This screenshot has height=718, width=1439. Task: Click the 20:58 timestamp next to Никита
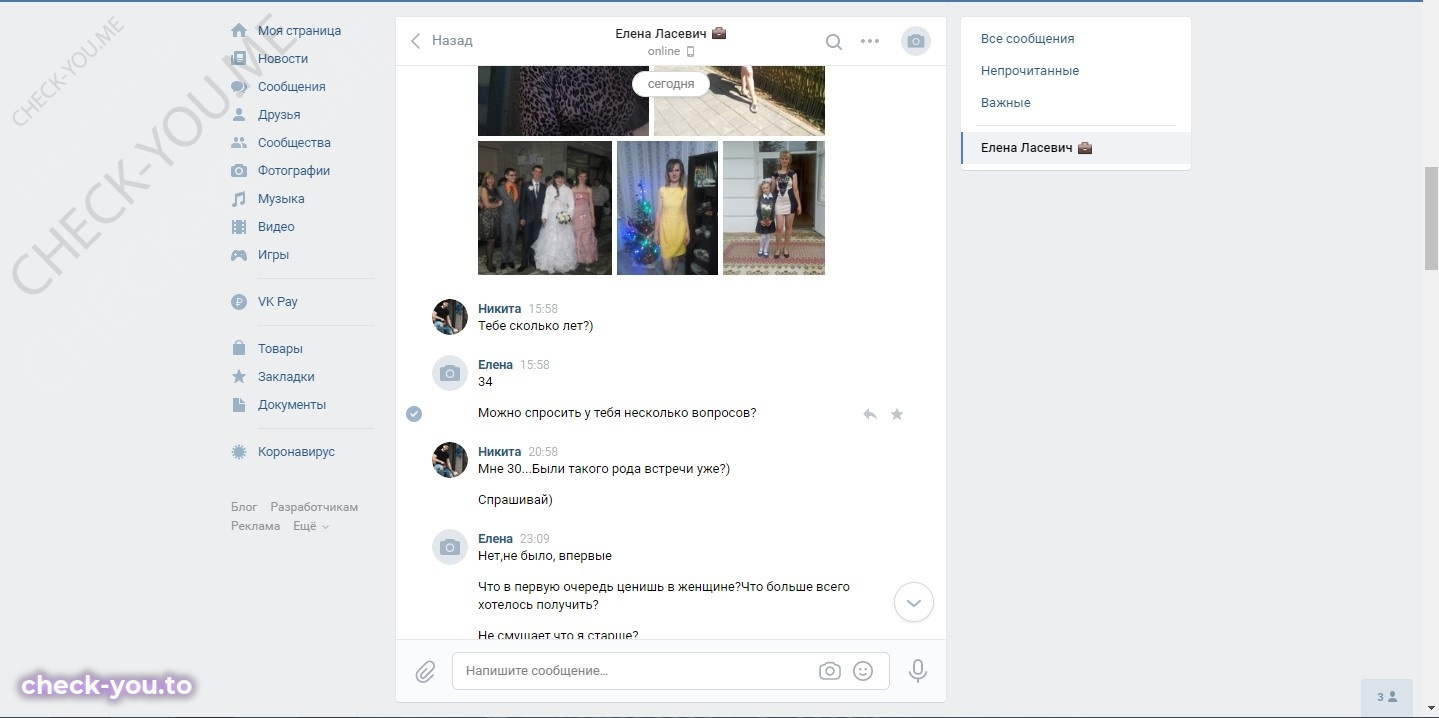(x=543, y=452)
